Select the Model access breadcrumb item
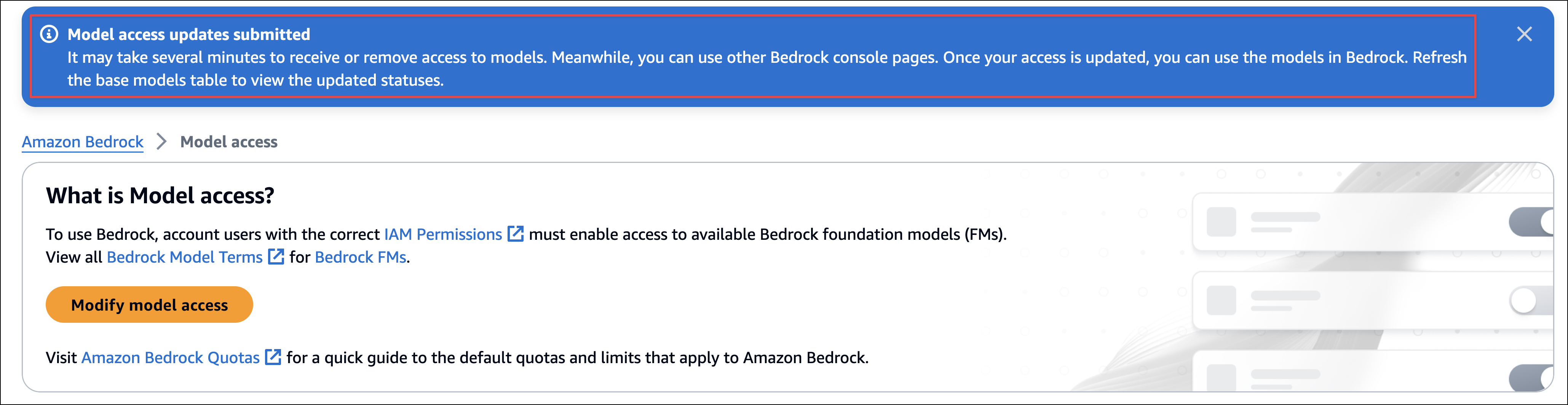Image resolution: width=1568 pixels, height=405 pixels. point(229,142)
